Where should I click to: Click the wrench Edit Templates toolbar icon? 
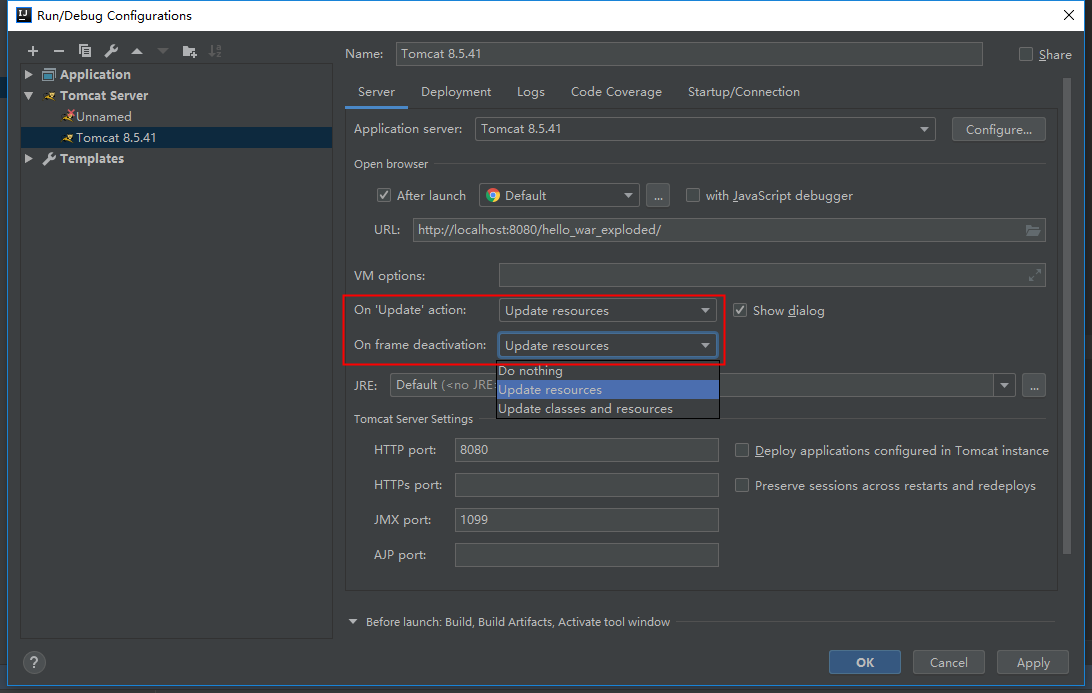111,51
